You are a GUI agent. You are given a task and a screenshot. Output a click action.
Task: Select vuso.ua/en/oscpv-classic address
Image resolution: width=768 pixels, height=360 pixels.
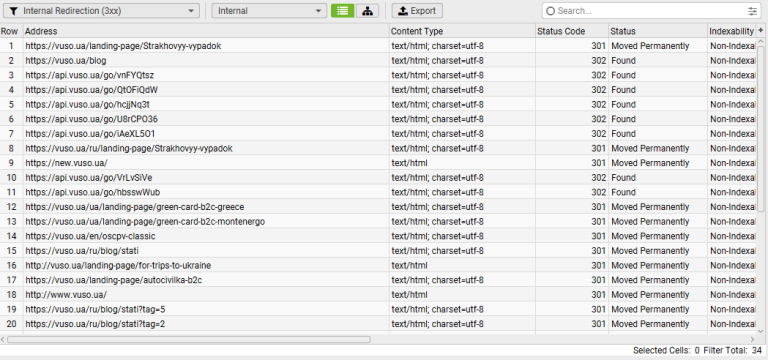tap(206, 236)
